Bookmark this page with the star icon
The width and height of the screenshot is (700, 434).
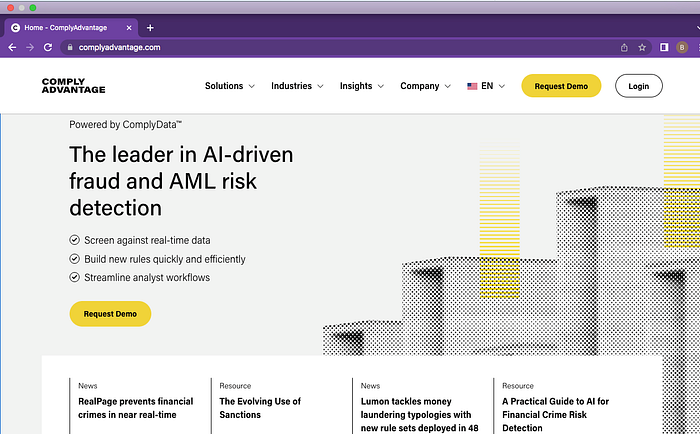[x=642, y=47]
